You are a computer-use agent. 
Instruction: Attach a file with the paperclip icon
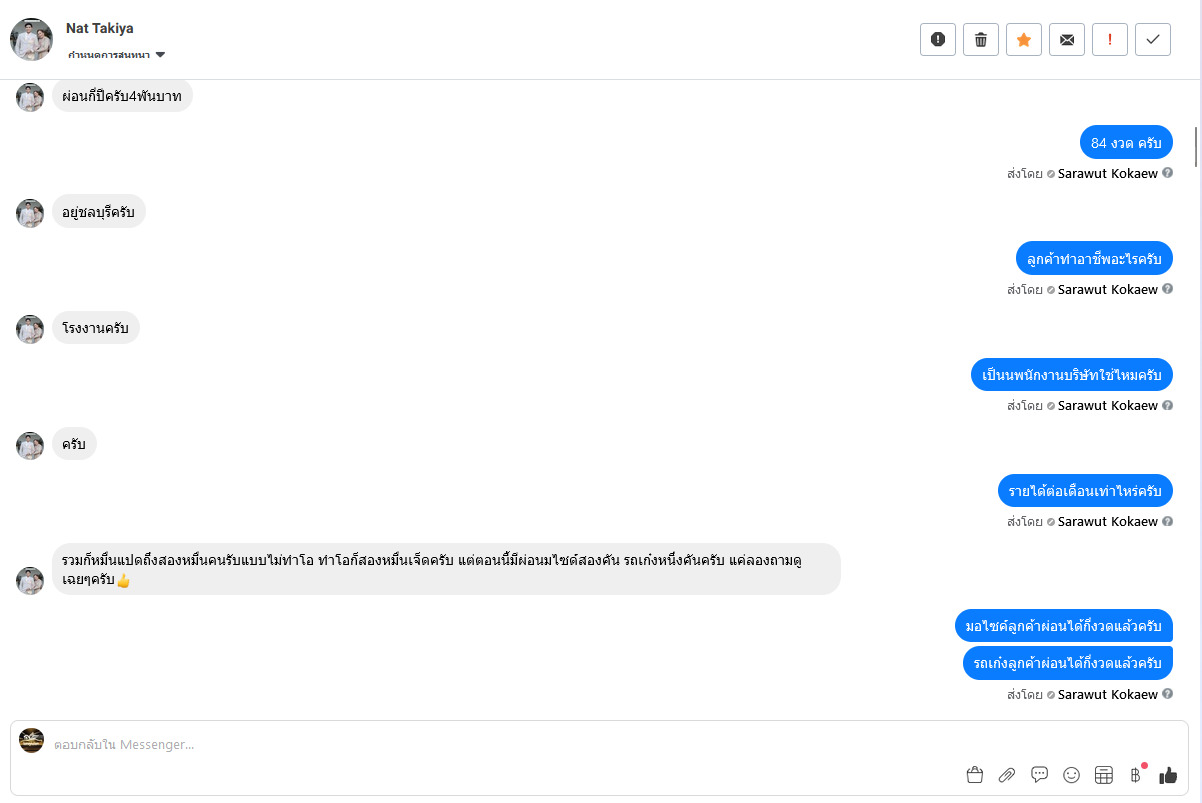[x=1007, y=775]
